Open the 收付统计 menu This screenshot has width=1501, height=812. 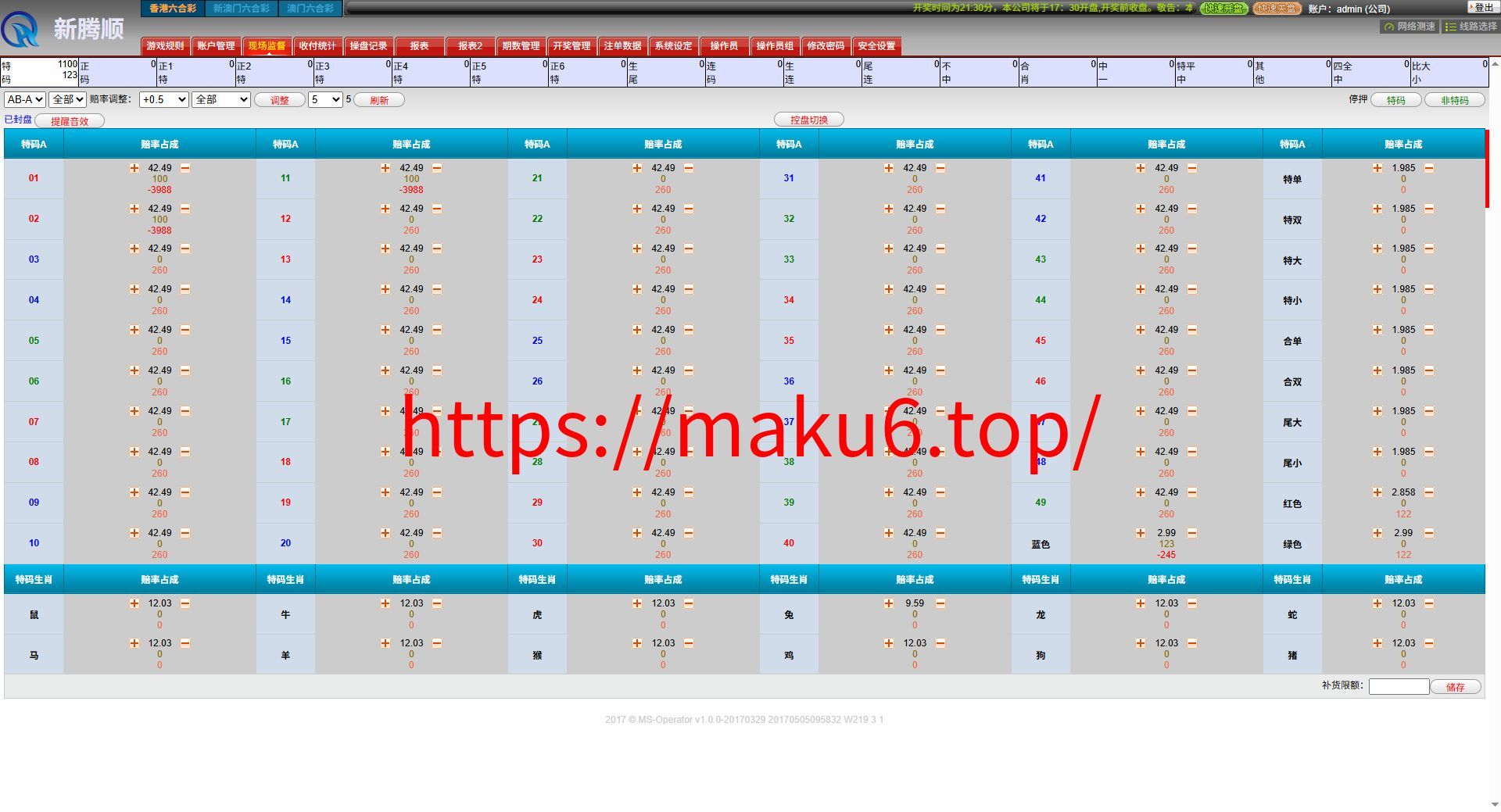(317, 46)
